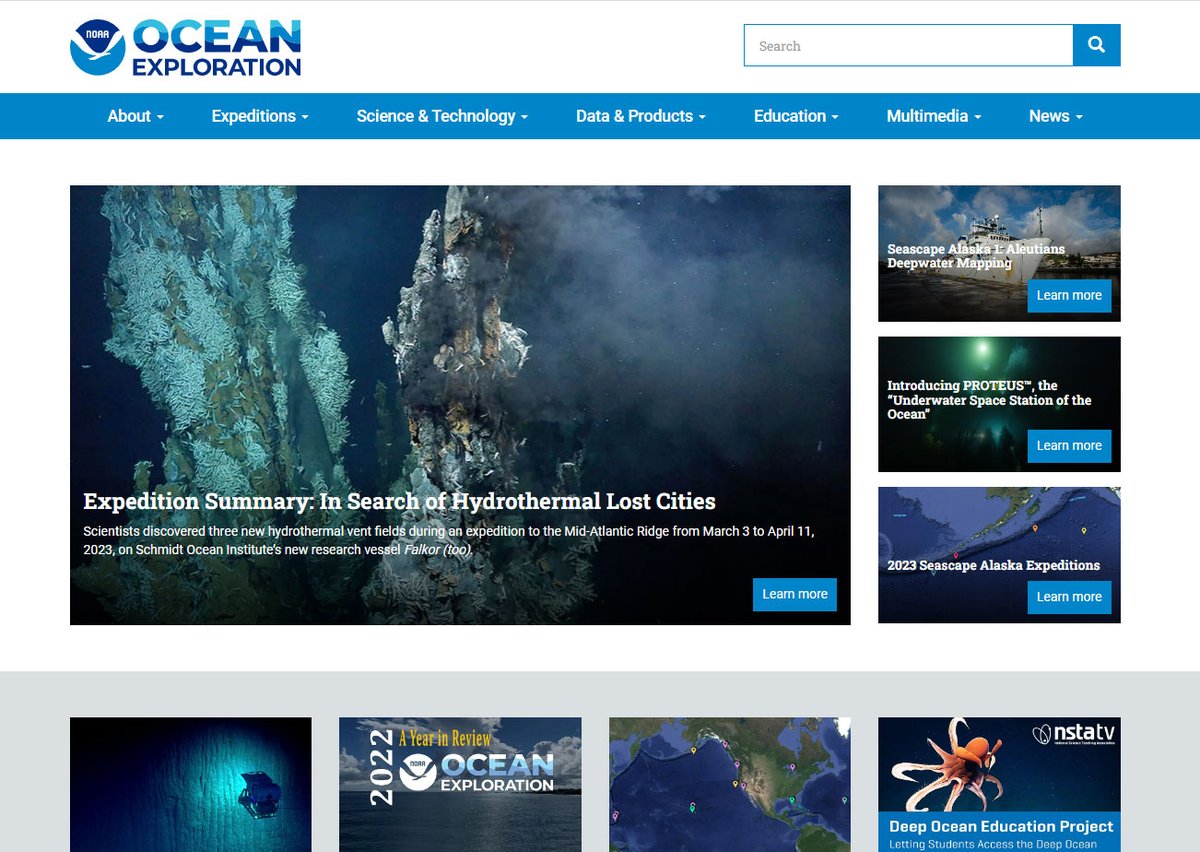Focus the Search input field
The height and width of the screenshot is (852, 1200).
(908, 45)
